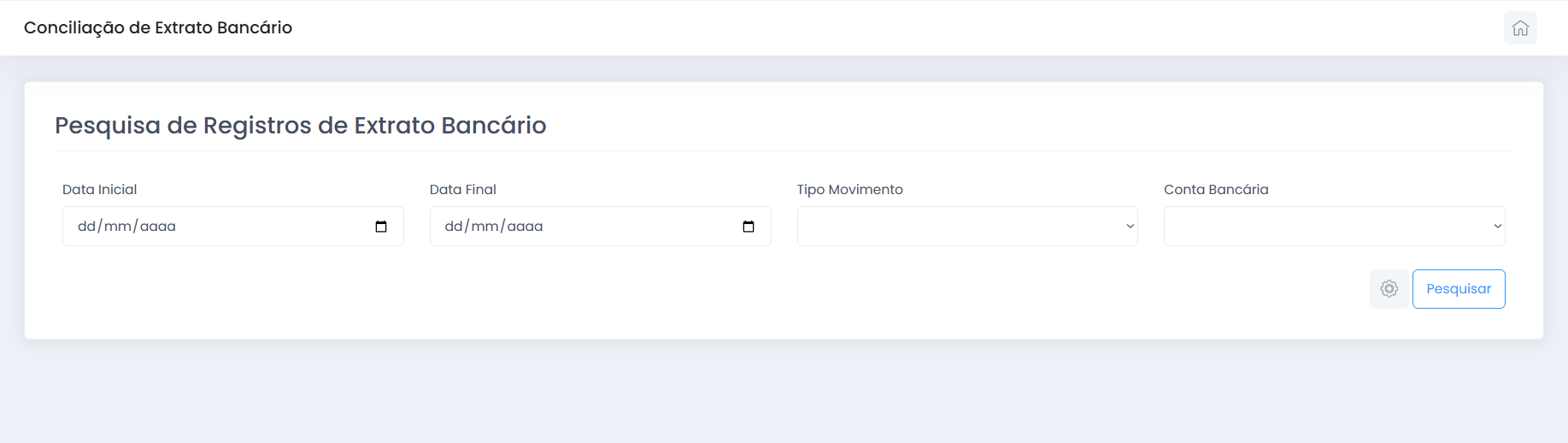Image resolution: width=1568 pixels, height=443 pixels.
Task: Expand the Tipo Movimento dropdown
Action: pos(966,227)
